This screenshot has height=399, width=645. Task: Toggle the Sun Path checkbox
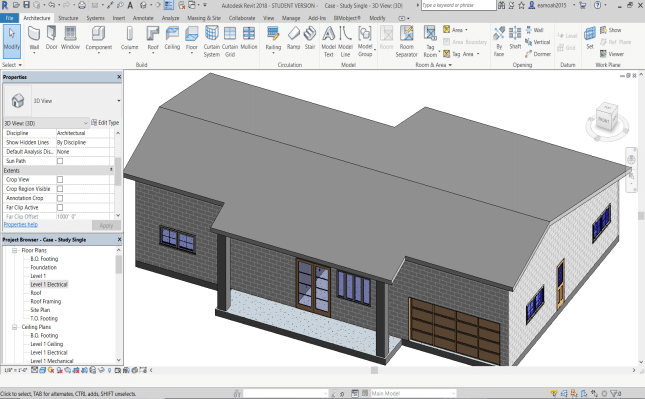(60, 161)
